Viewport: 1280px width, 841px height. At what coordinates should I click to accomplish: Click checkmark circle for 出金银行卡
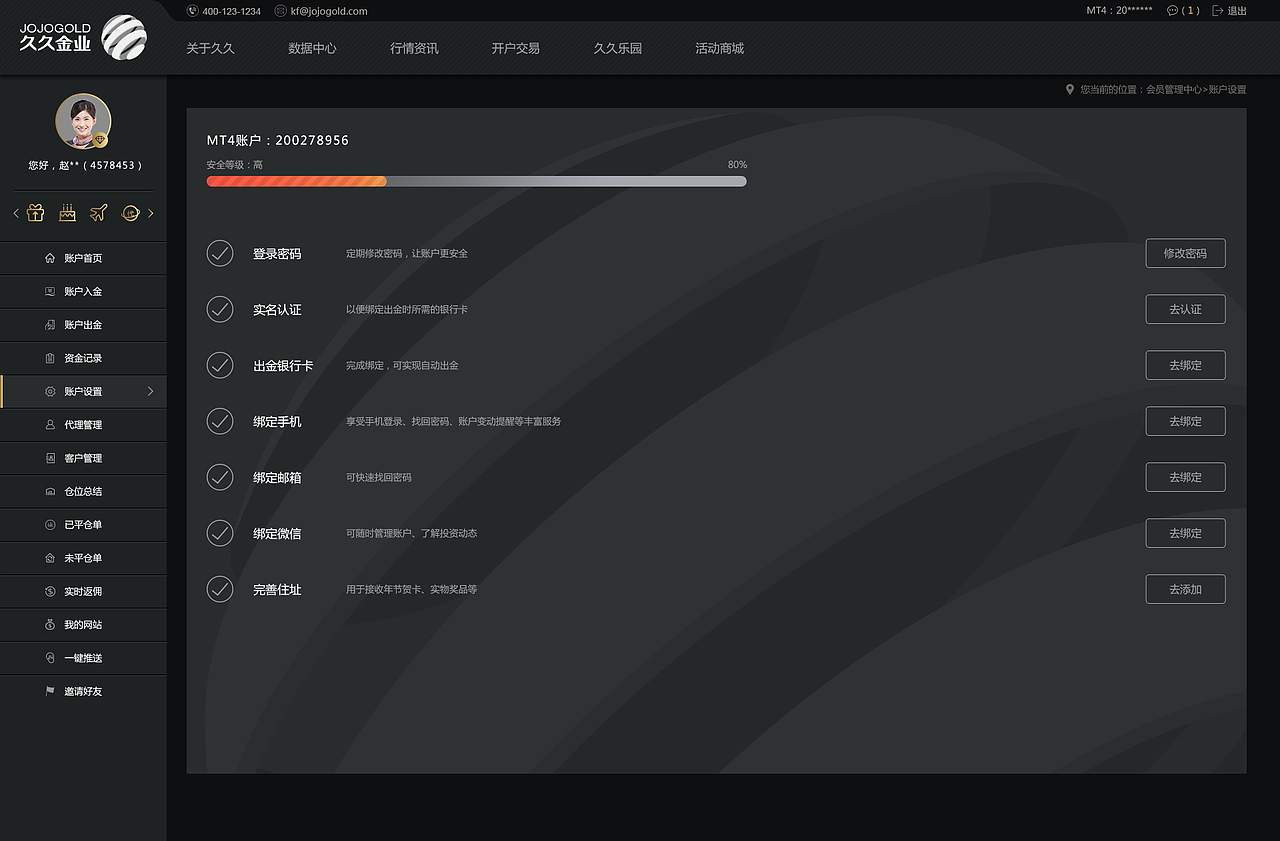click(x=220, y=365)
